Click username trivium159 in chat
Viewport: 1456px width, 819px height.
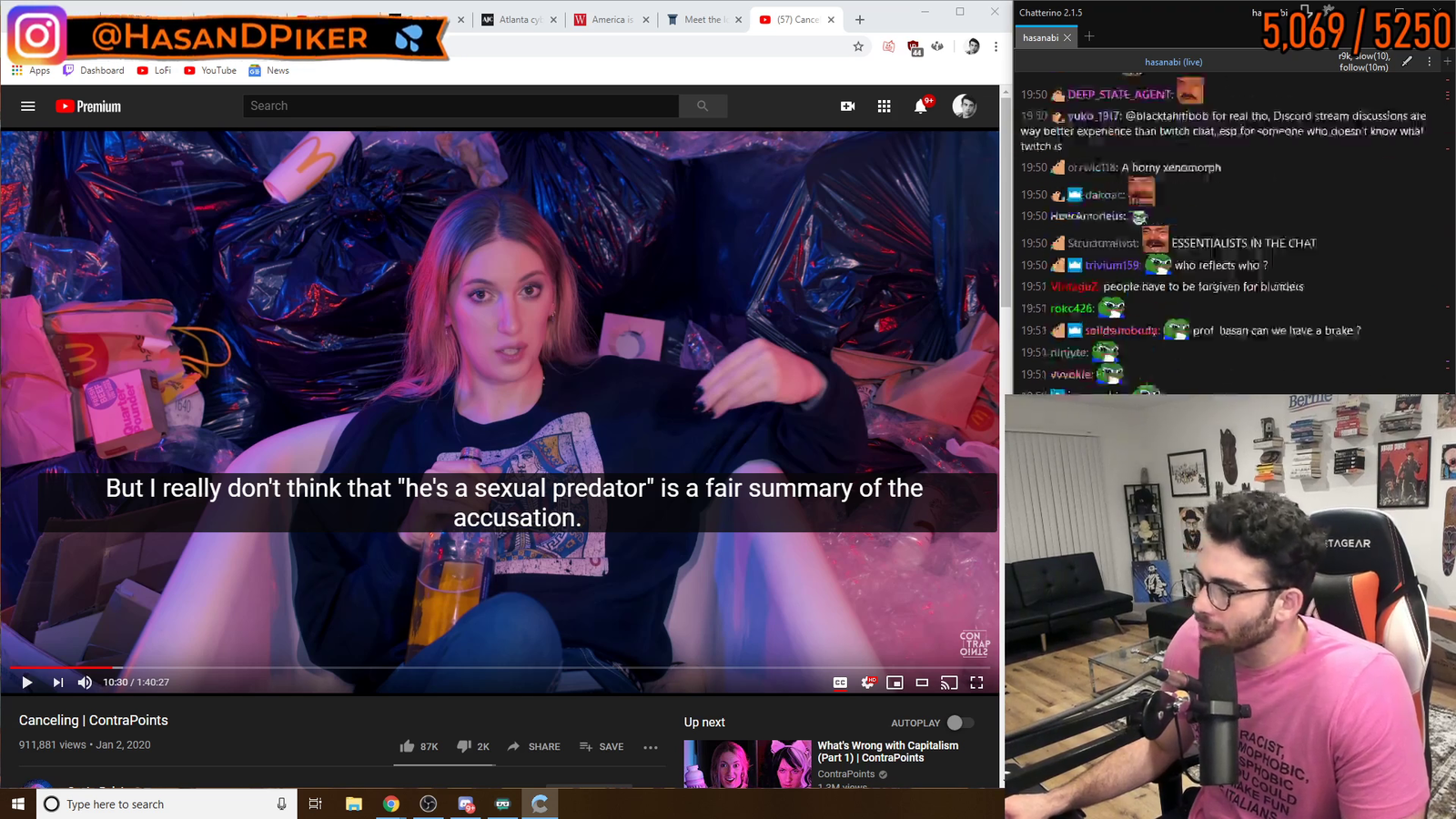tap(1111, 266)
